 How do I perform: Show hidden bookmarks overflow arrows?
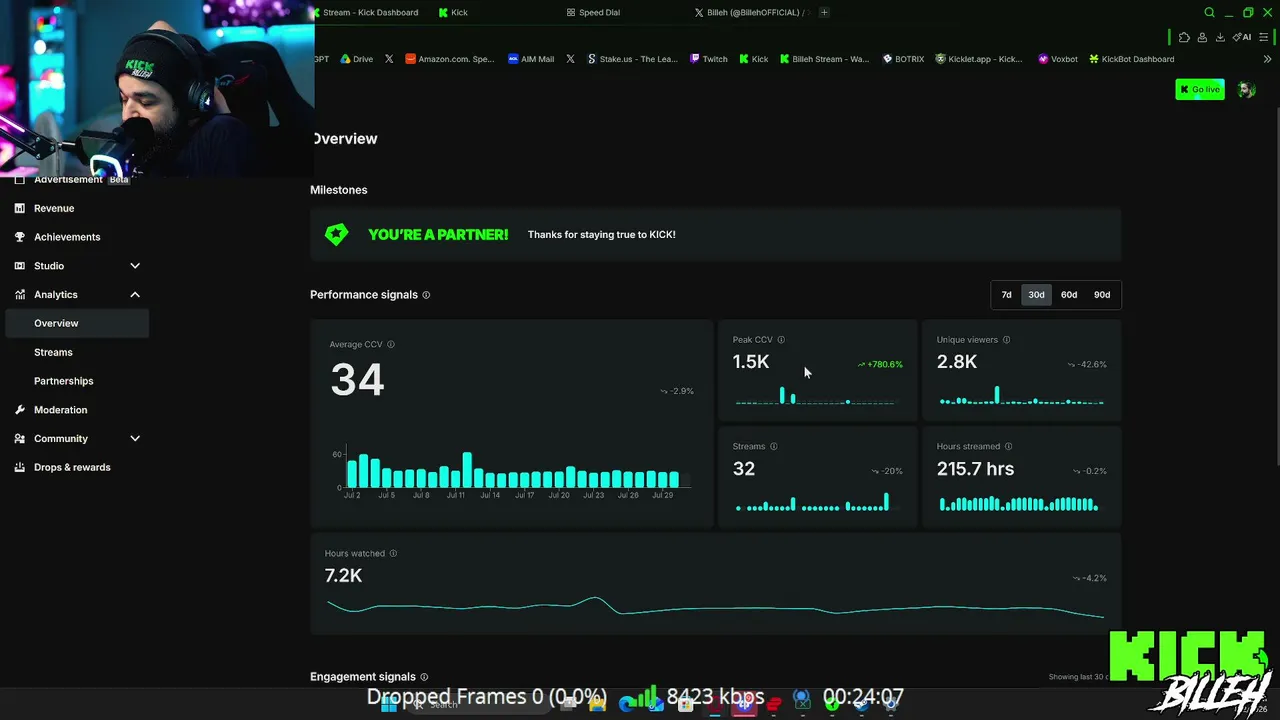[x=1268, y=59]
